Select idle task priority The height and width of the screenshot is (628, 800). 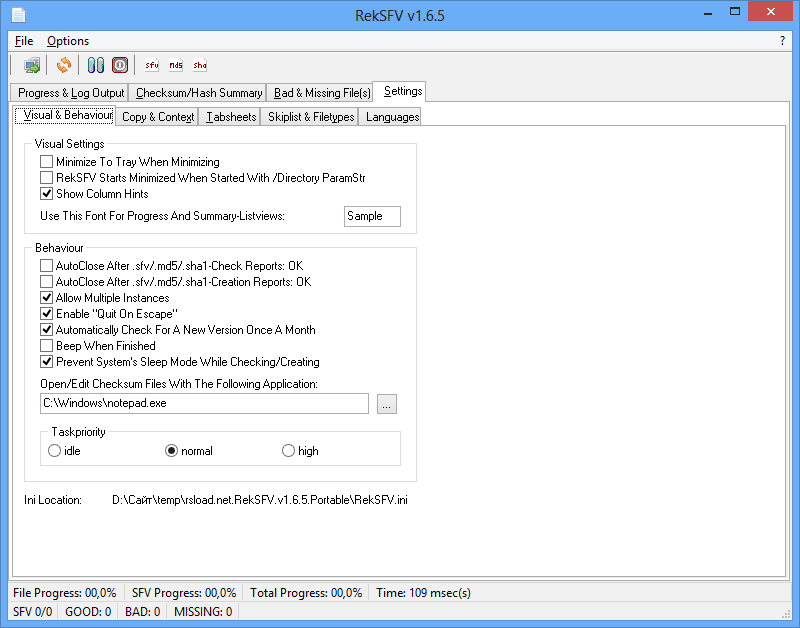(x=54, y=451)
